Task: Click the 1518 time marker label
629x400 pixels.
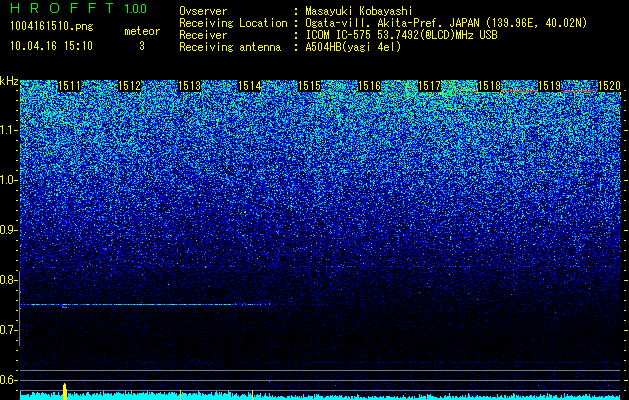Action: pyautogui.click(x=490, y=86)
